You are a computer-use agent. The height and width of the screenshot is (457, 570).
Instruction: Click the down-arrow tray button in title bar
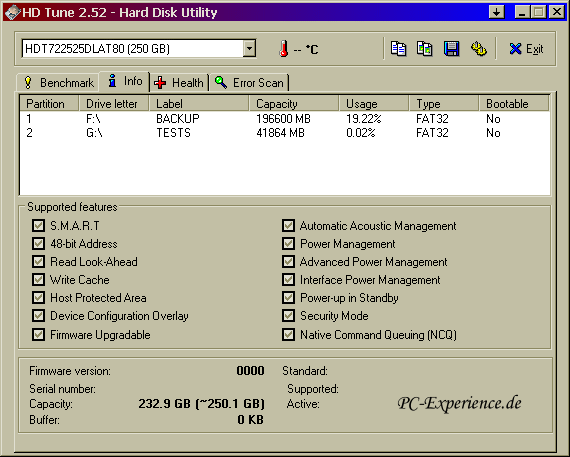497,12
